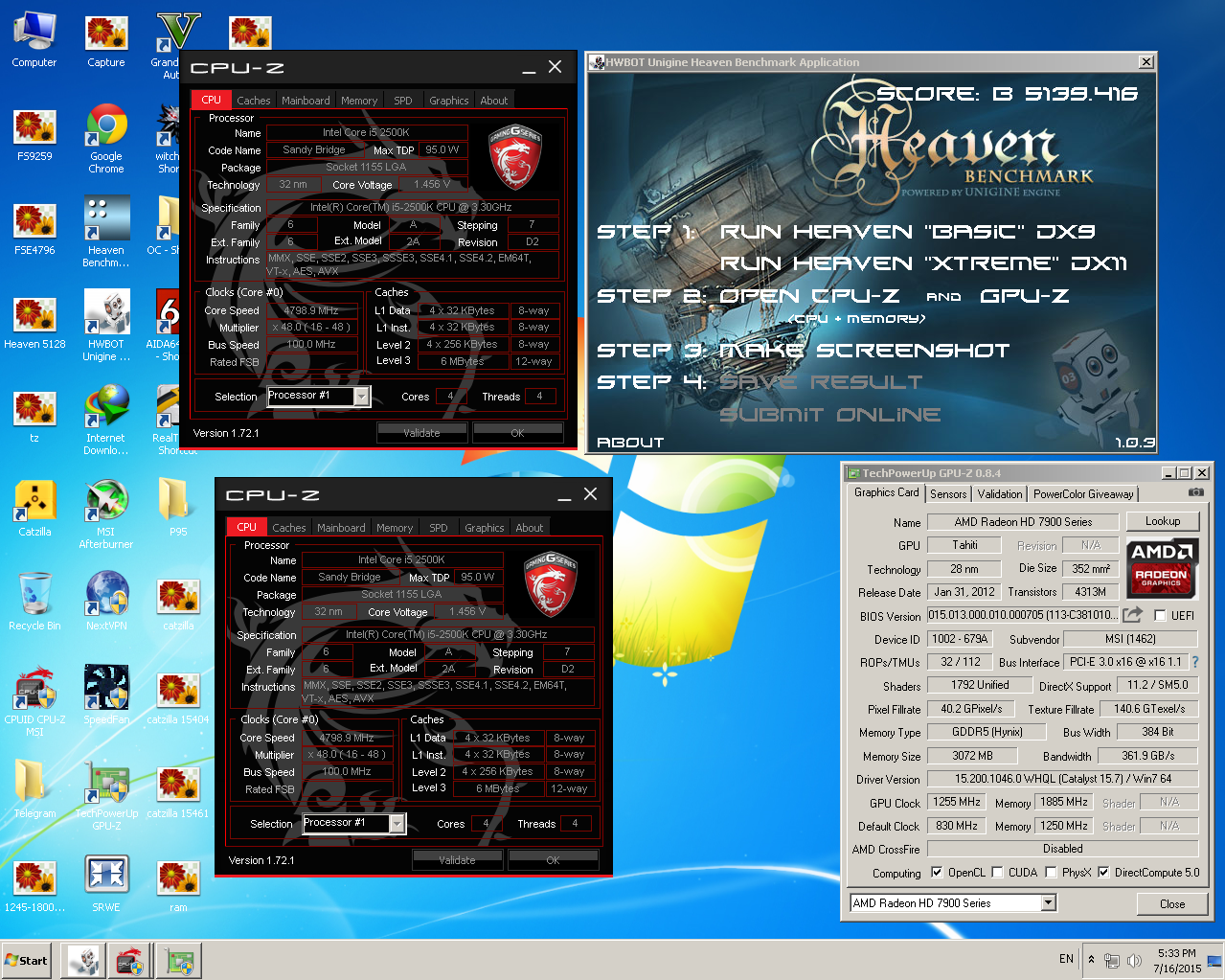Viewport: 1225px width, 980px height.
Task: Launch SpeedFan from the desktop
Action: 106,696
